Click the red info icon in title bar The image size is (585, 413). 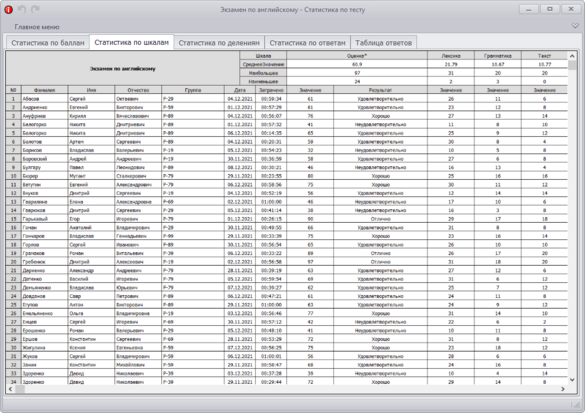pyautogui.click(x=9, y=10)
